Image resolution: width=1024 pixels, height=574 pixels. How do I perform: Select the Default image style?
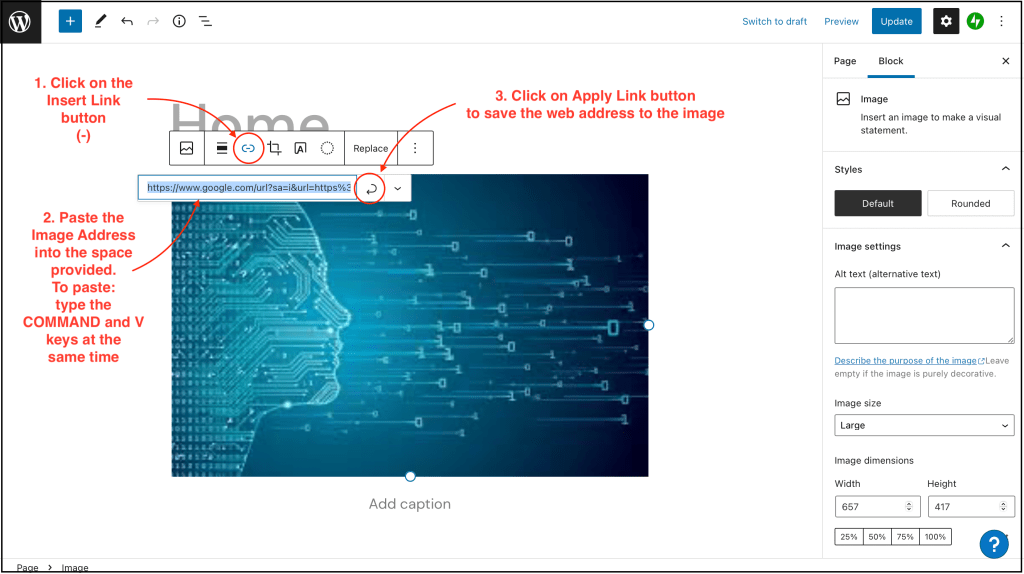878,203
